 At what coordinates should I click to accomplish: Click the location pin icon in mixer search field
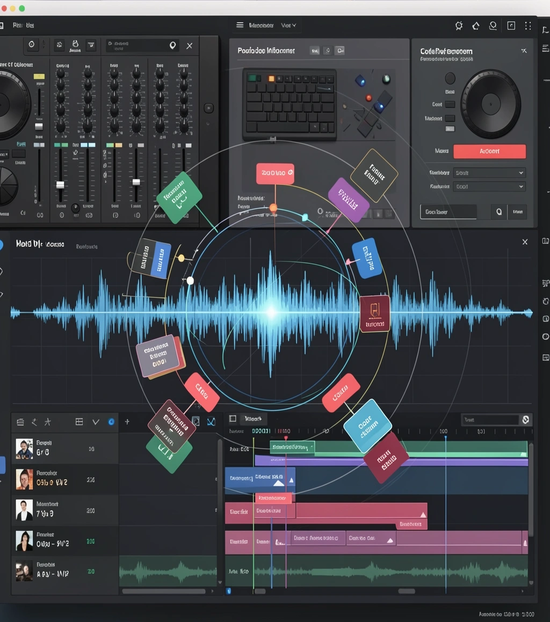(x=173, y=45)
